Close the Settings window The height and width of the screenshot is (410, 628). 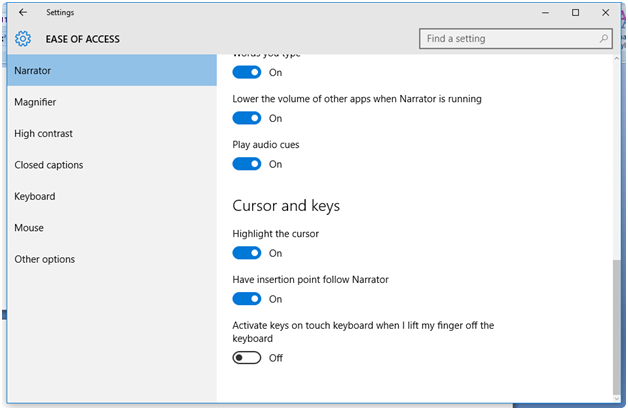(x=604, y=13)
